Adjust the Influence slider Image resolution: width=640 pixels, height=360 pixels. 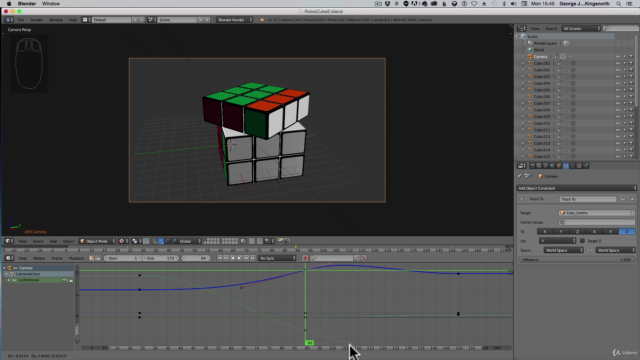pos(576,259)
